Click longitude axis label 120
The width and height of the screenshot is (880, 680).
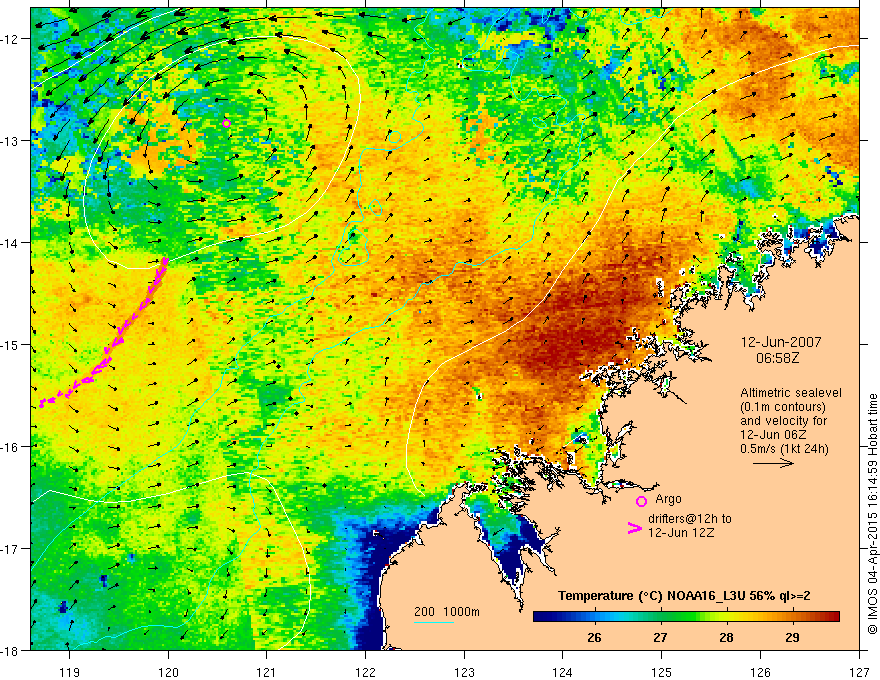[168, 672]
